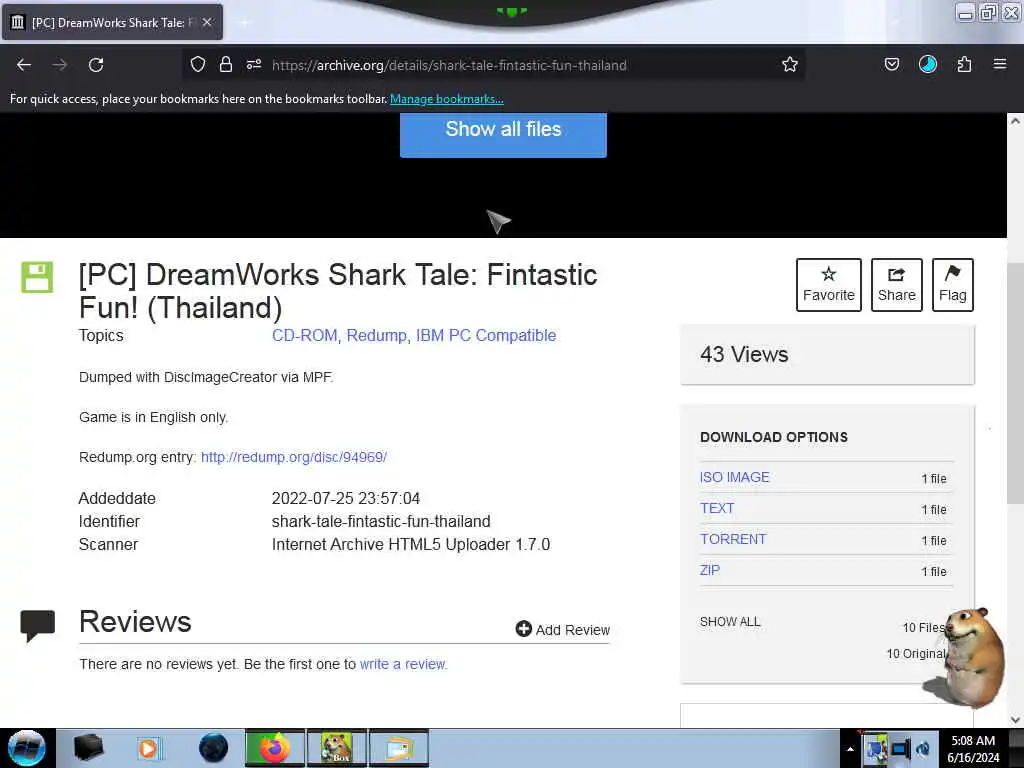Click the address bar URL
The width and height of the screenshot is (1024, 768).
[x=449, y=65]
